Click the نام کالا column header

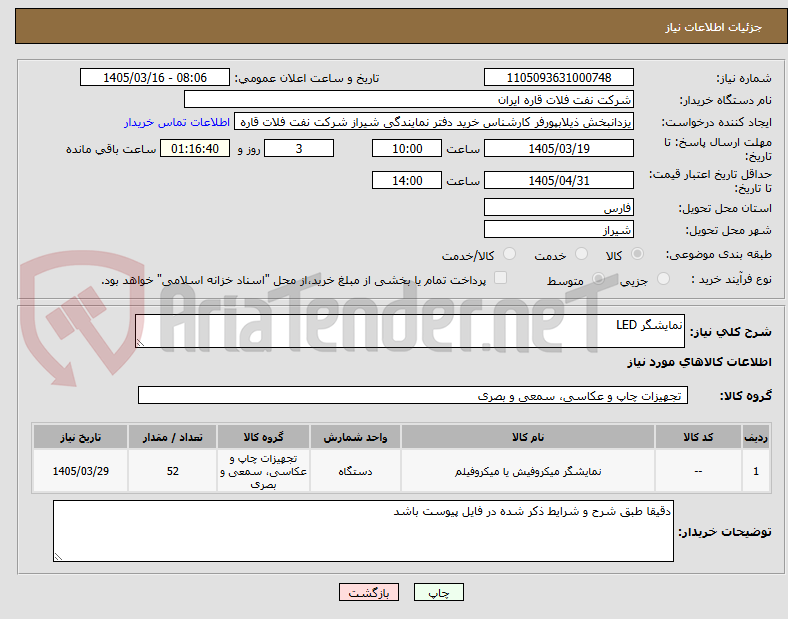pos(528,437)
